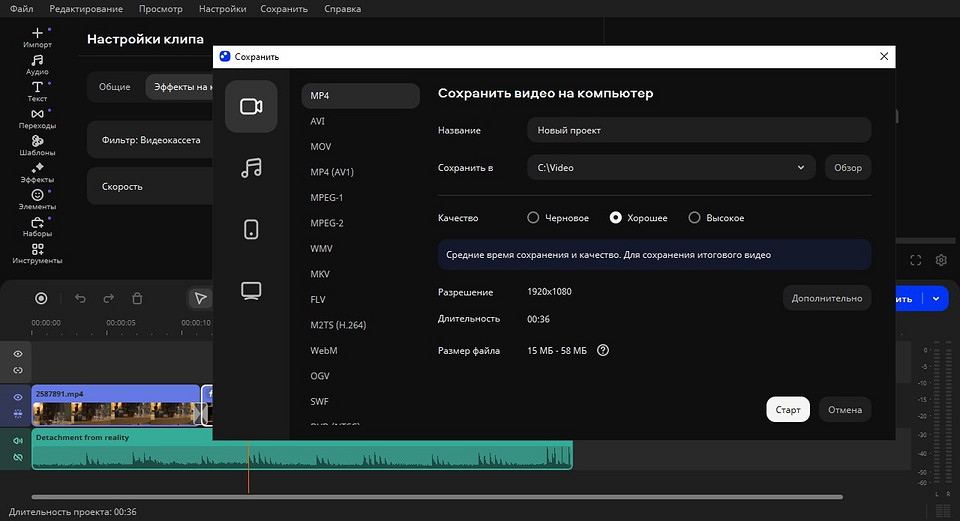Open Elements (Элементы) in sidebar
This screenshot has width=960, height=521.
tap(37, 200)
